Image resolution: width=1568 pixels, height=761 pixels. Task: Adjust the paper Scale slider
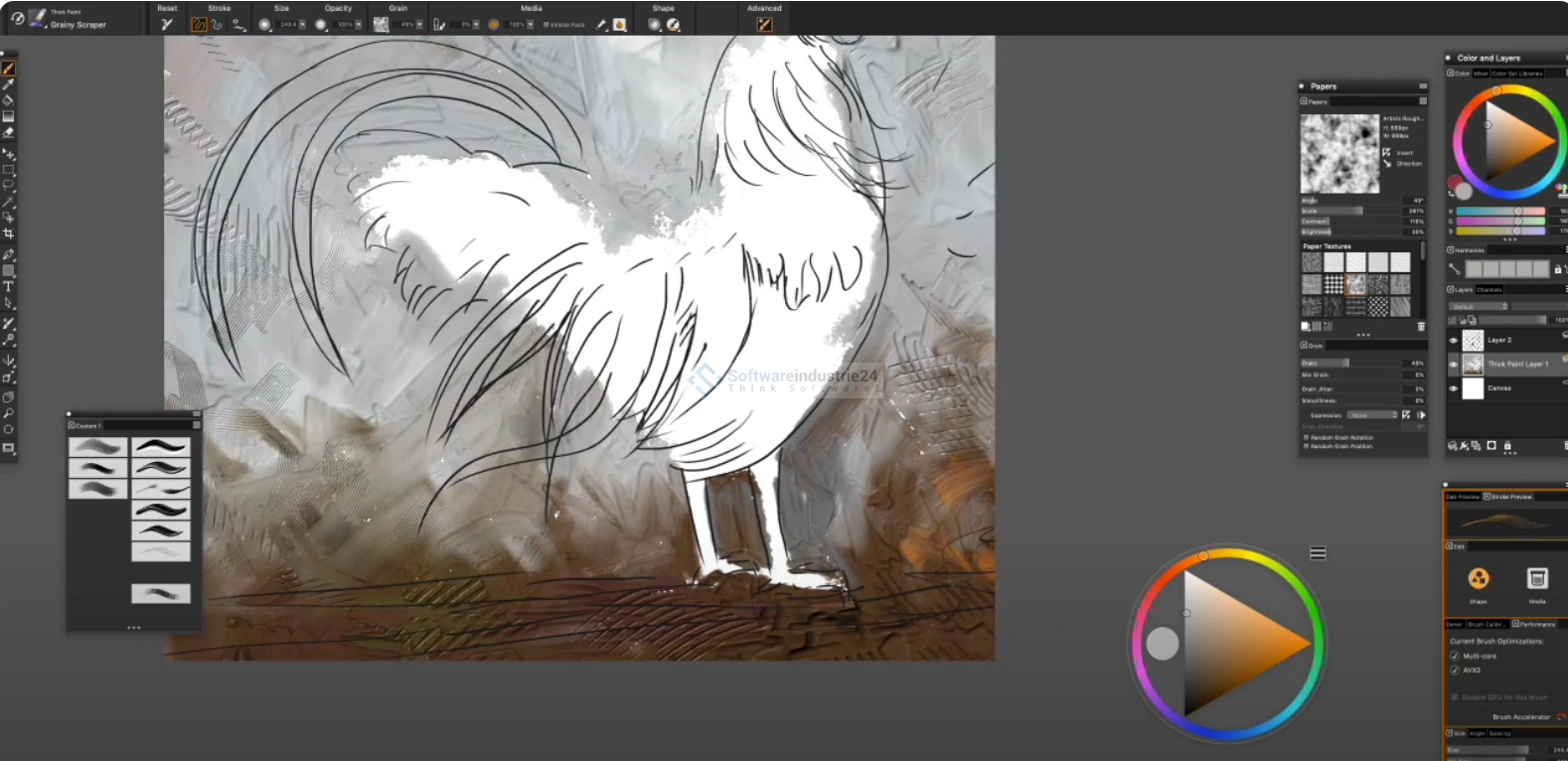coord(1346,211)
